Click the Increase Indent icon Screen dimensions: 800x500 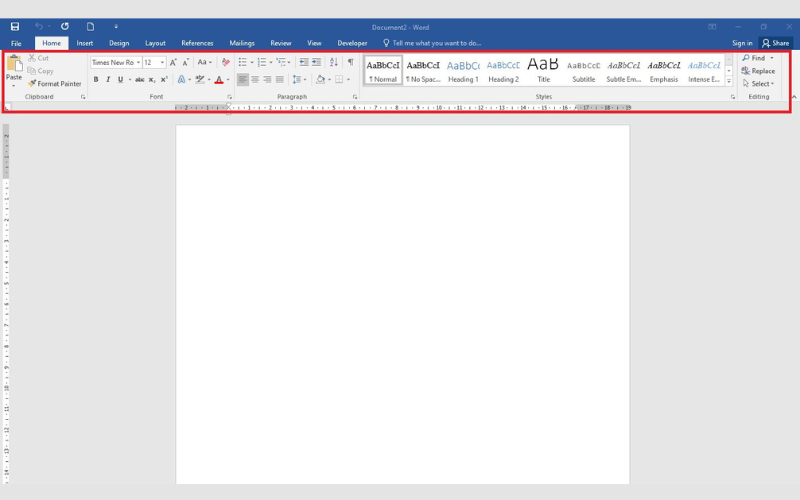317,62
